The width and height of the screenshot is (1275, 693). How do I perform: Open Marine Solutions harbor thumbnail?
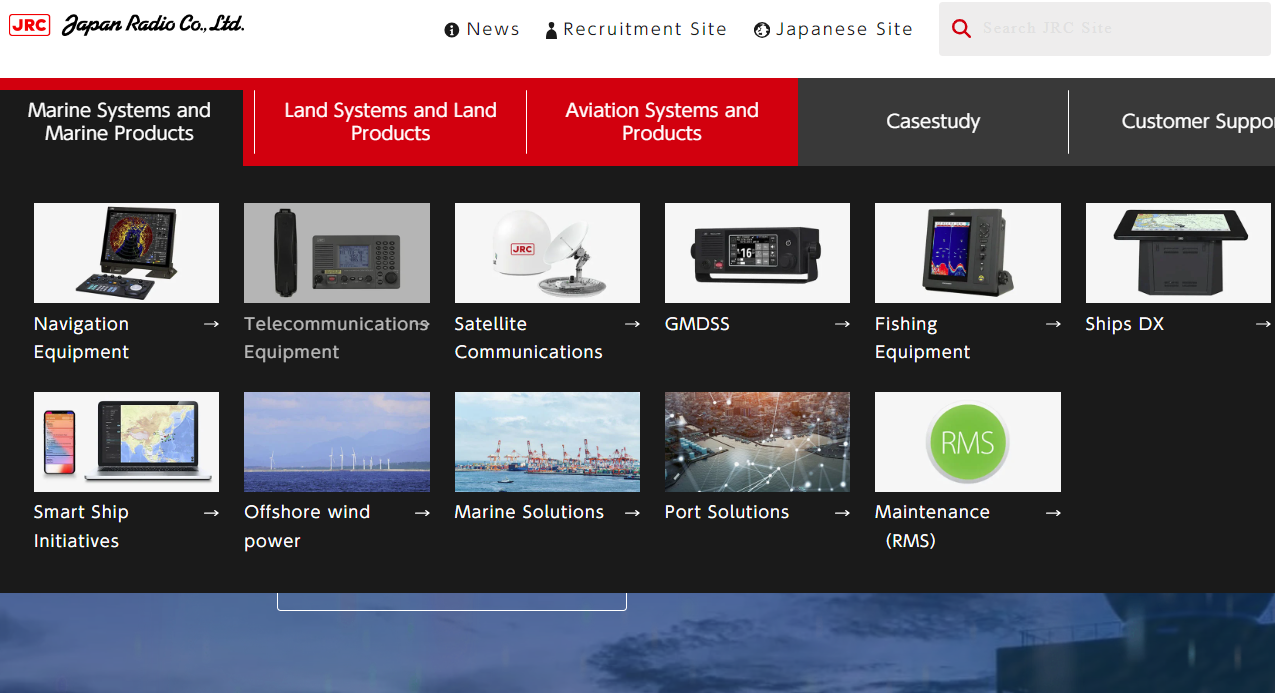[x=547, y=442]
